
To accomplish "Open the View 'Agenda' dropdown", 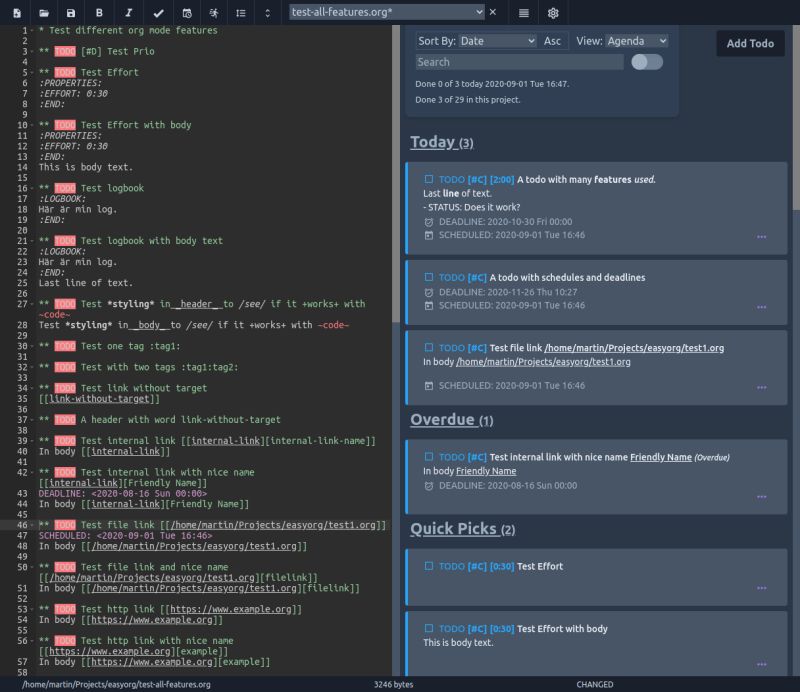I will (x=637, y=41).
